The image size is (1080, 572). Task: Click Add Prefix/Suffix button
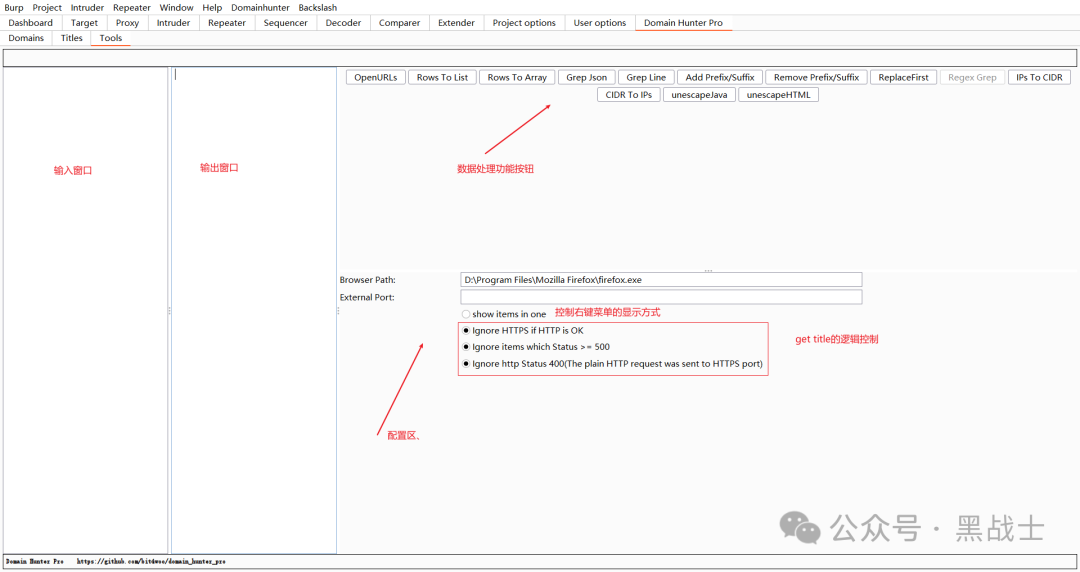point(720,77)
